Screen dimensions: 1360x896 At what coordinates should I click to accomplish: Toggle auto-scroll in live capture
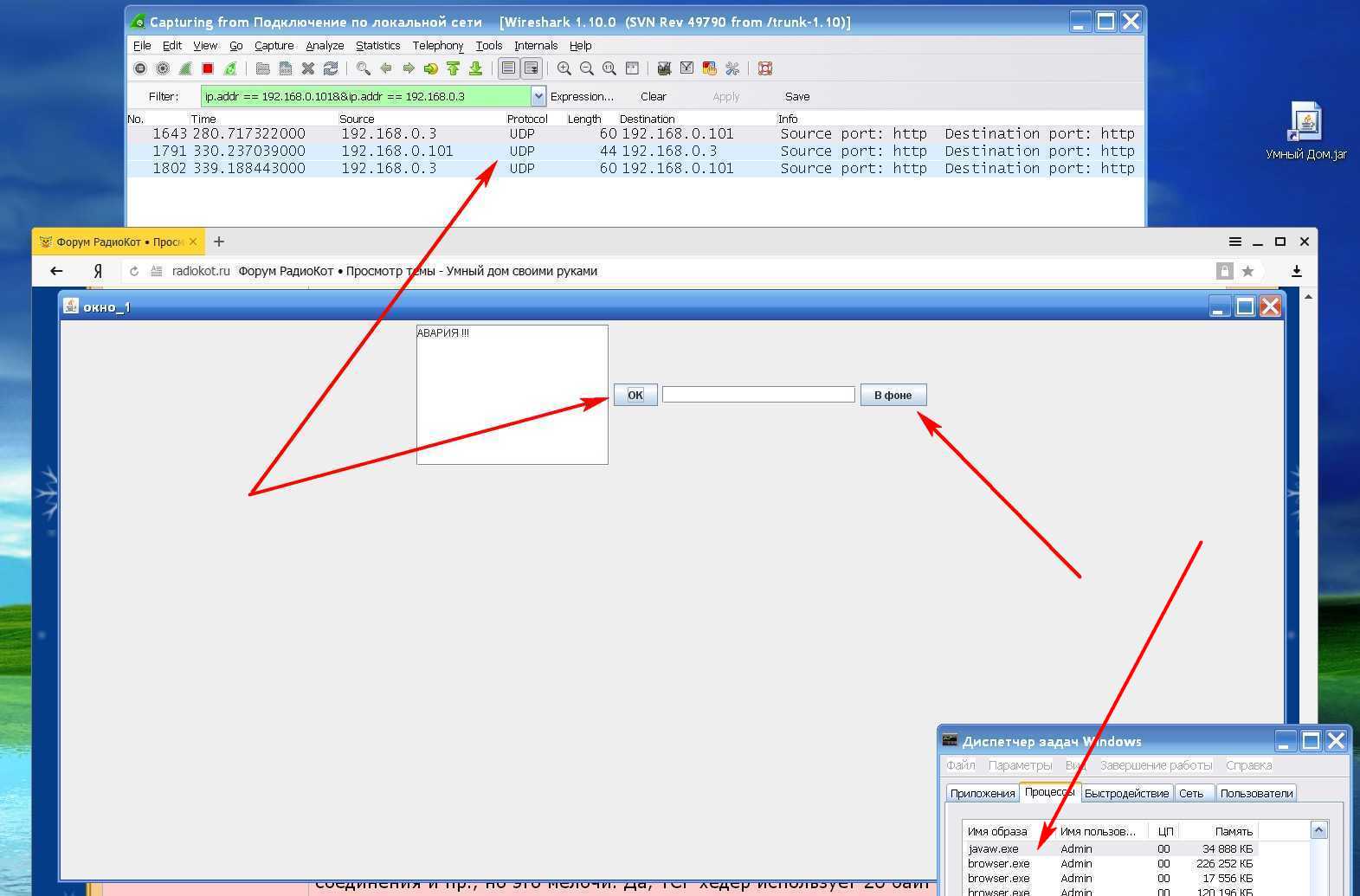point(531,68)
